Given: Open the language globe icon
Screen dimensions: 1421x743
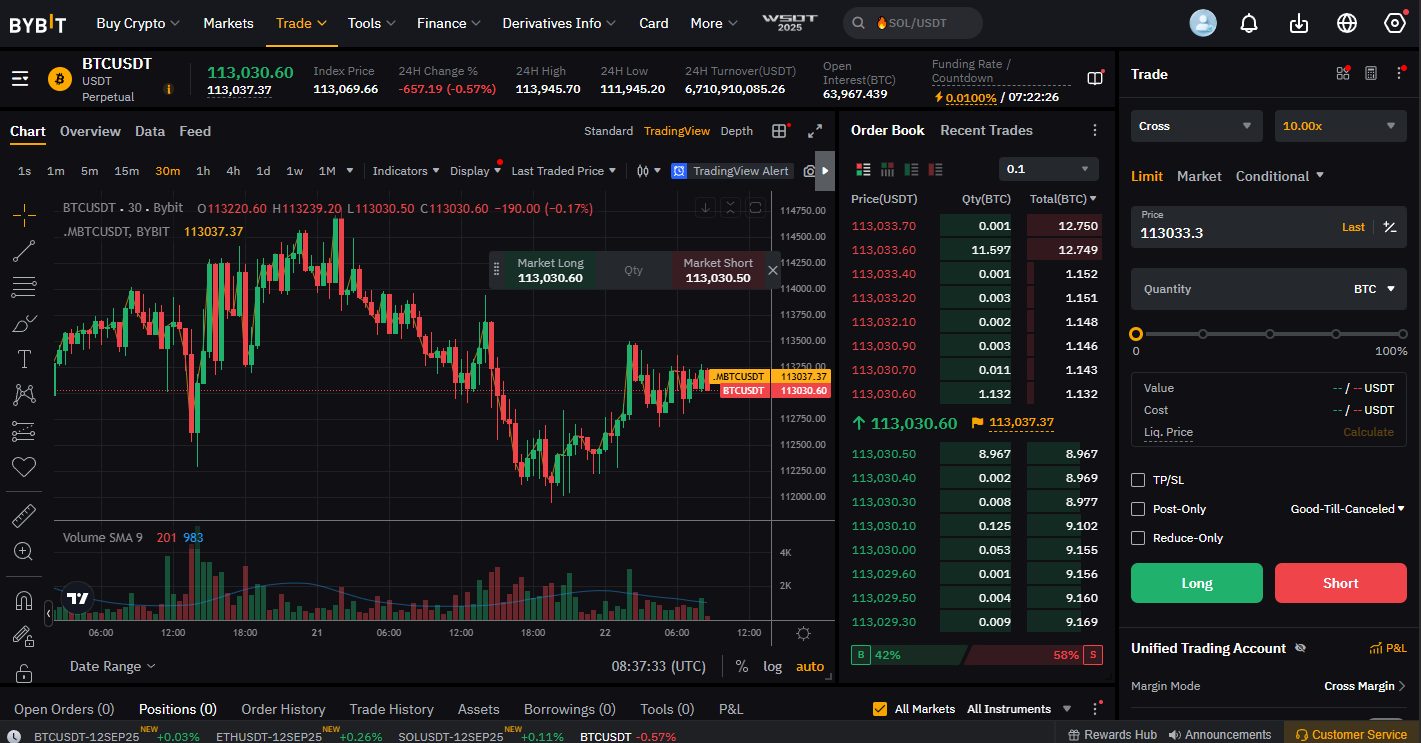Looking at the screenshot, I should (1347, 23).
